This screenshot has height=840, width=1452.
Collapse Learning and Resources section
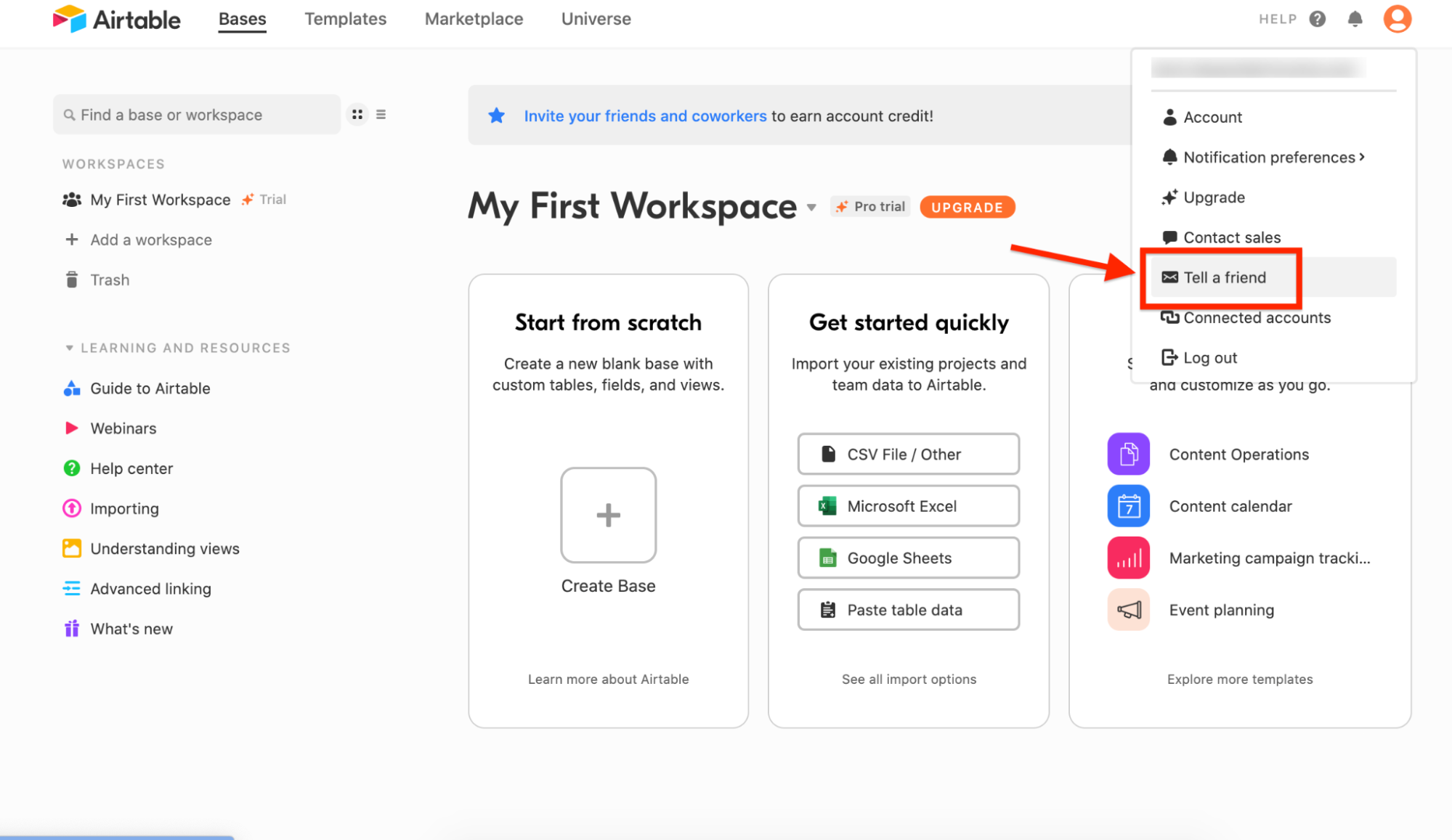pos(69,348)
